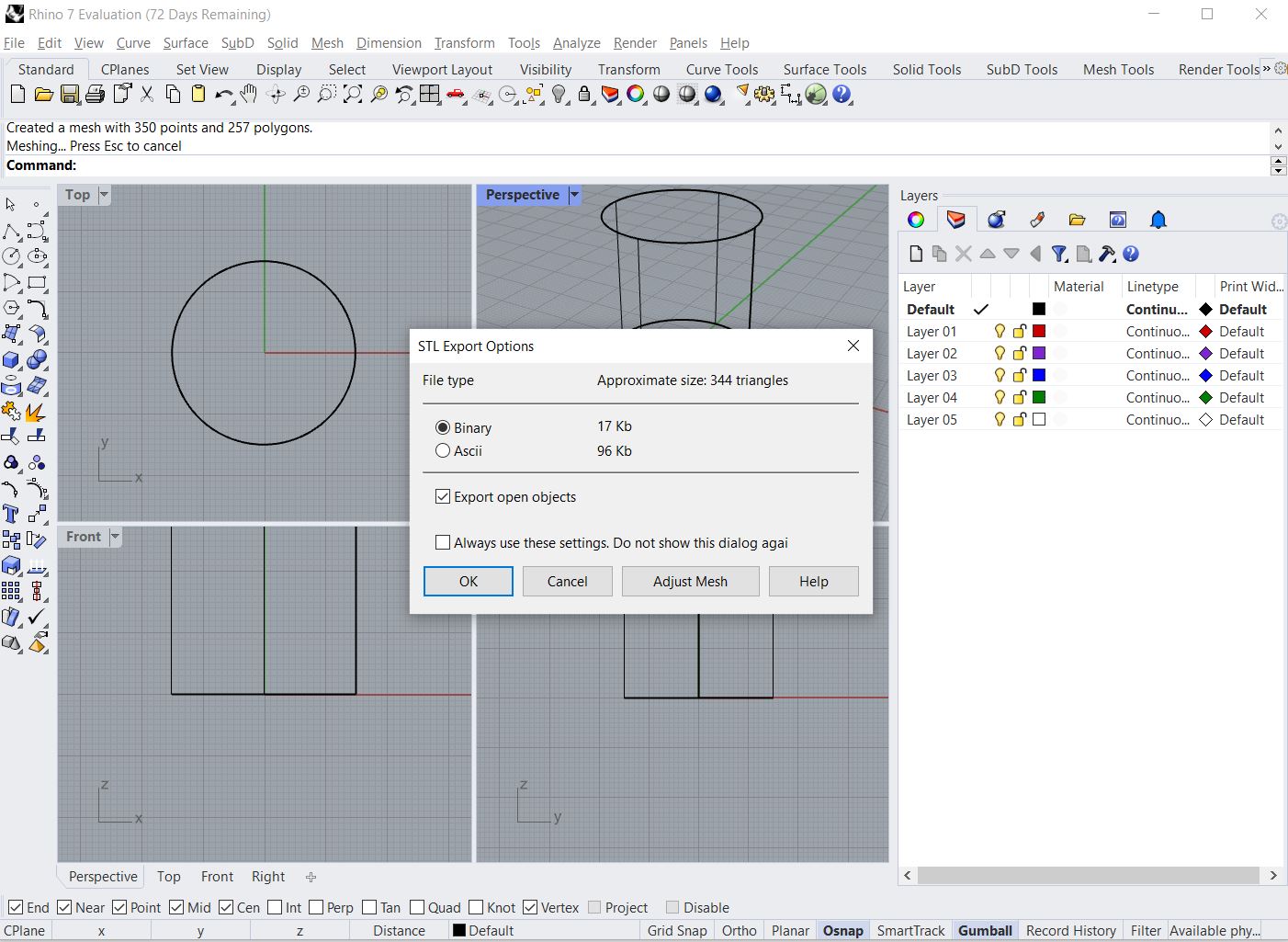Open the Front viewport menu arrow
1288x942 pixels.
click(x=115, y=537)
